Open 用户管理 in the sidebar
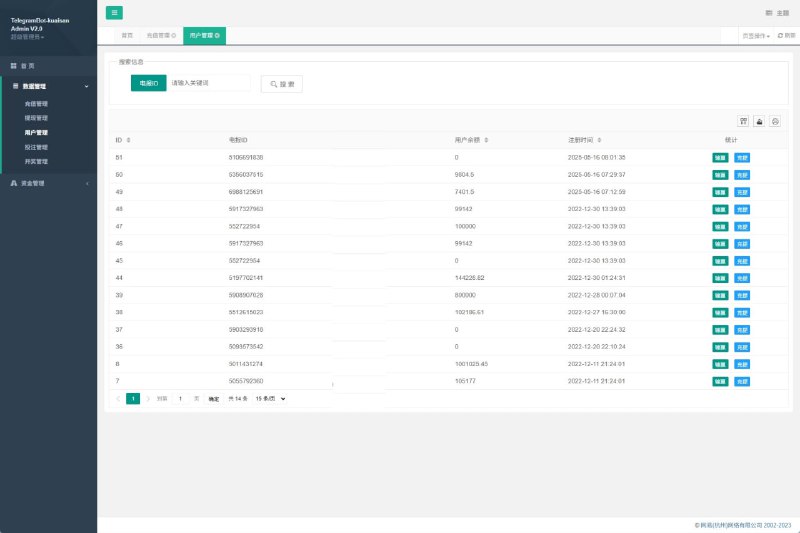Viewport: 800px width, 533px height. [x=36, y=133]
